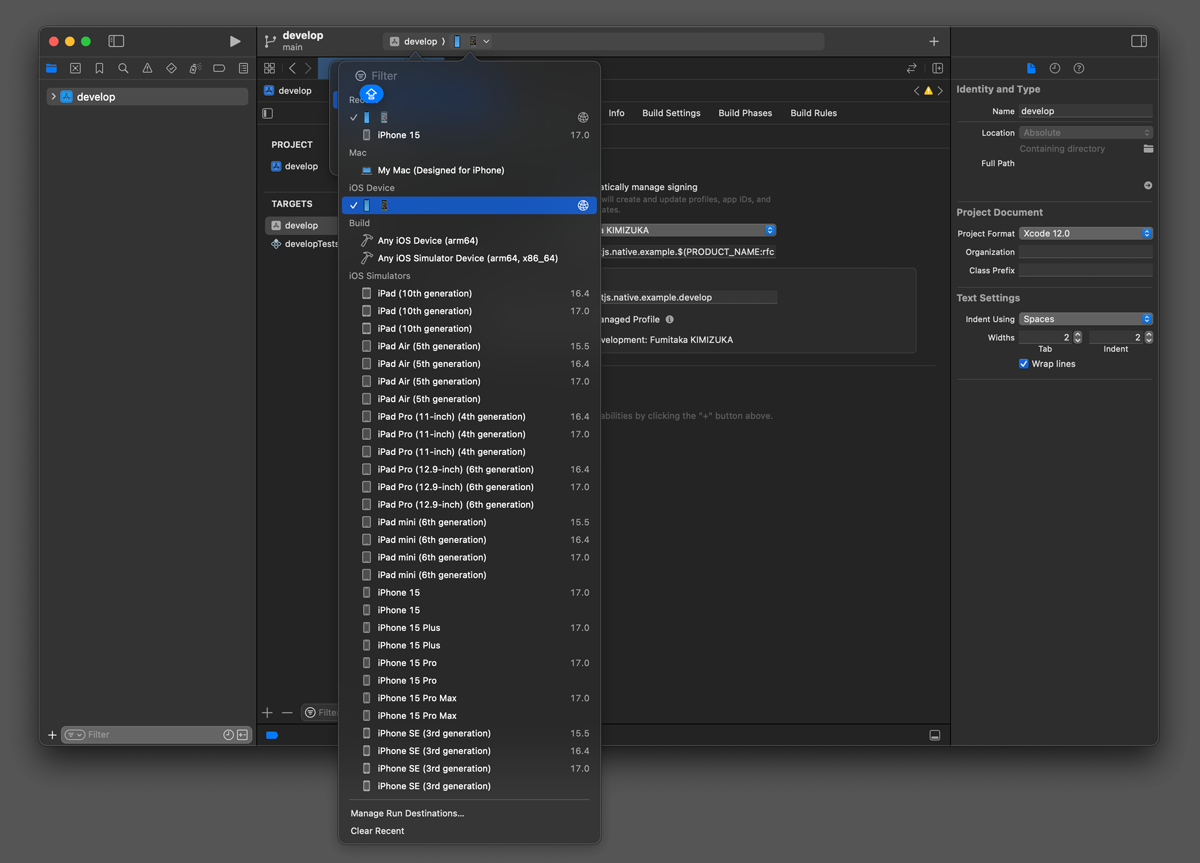Choose containing directory with the folder icon
Image resolution: width=1200 pixels, height=863 pixels.
(x=1148, y=149)
